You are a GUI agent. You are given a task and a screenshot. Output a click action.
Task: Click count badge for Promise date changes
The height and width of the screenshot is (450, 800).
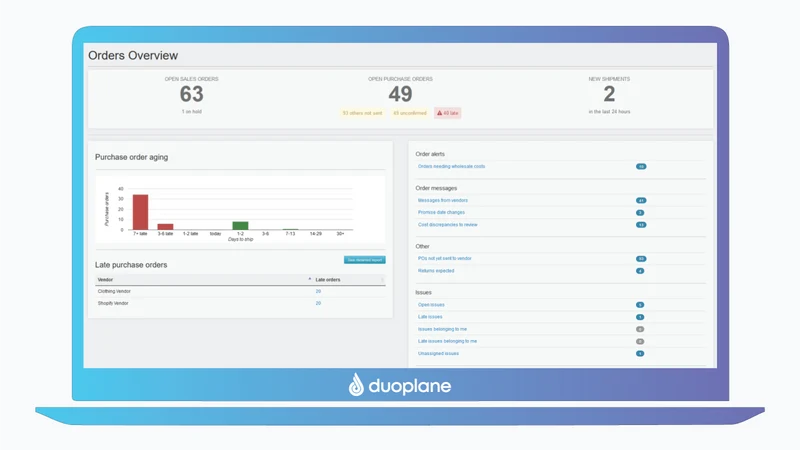[640, 213]
